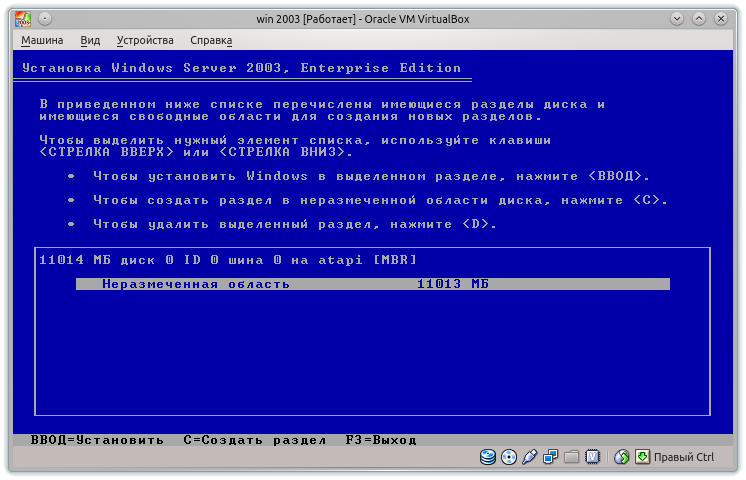Screen dimensions: 746x480
Task: Click the round pin button beside title icon
Action: tap(45, 19)
